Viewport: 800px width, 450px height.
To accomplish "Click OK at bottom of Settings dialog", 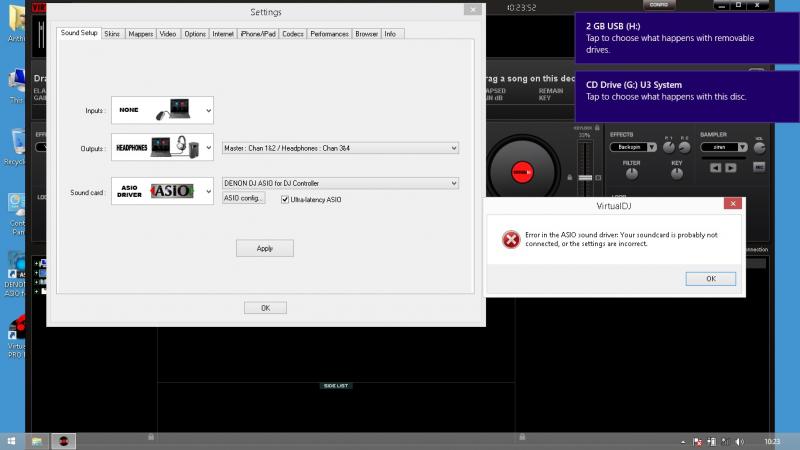I will [x=265, y=308].
